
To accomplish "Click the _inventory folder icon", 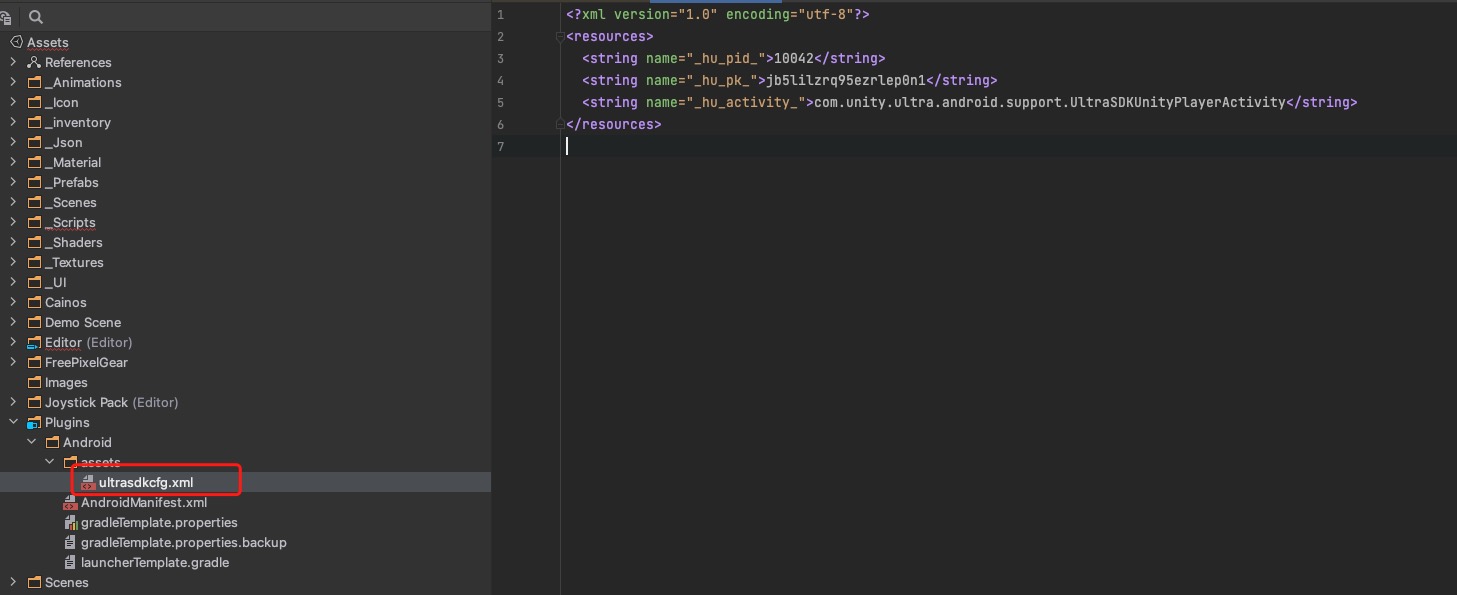I will pyautogui.click(x=34, y=122).
